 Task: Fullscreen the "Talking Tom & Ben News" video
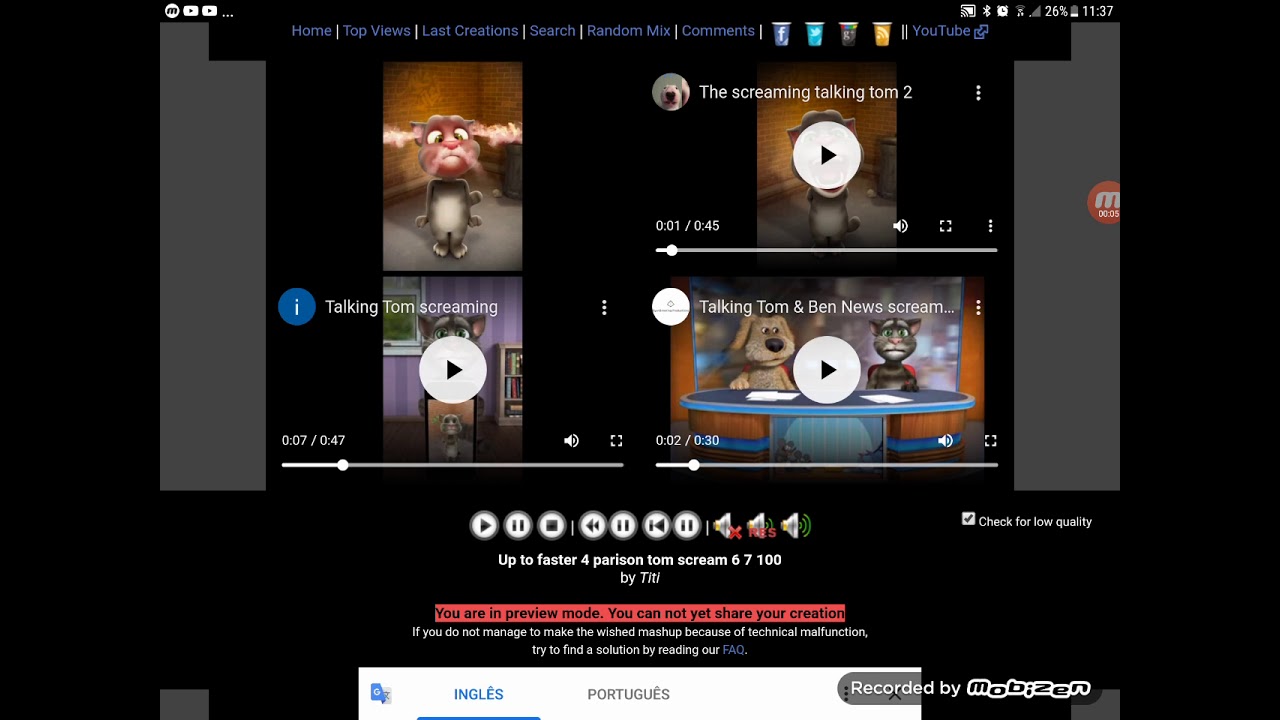coord(990,440)
